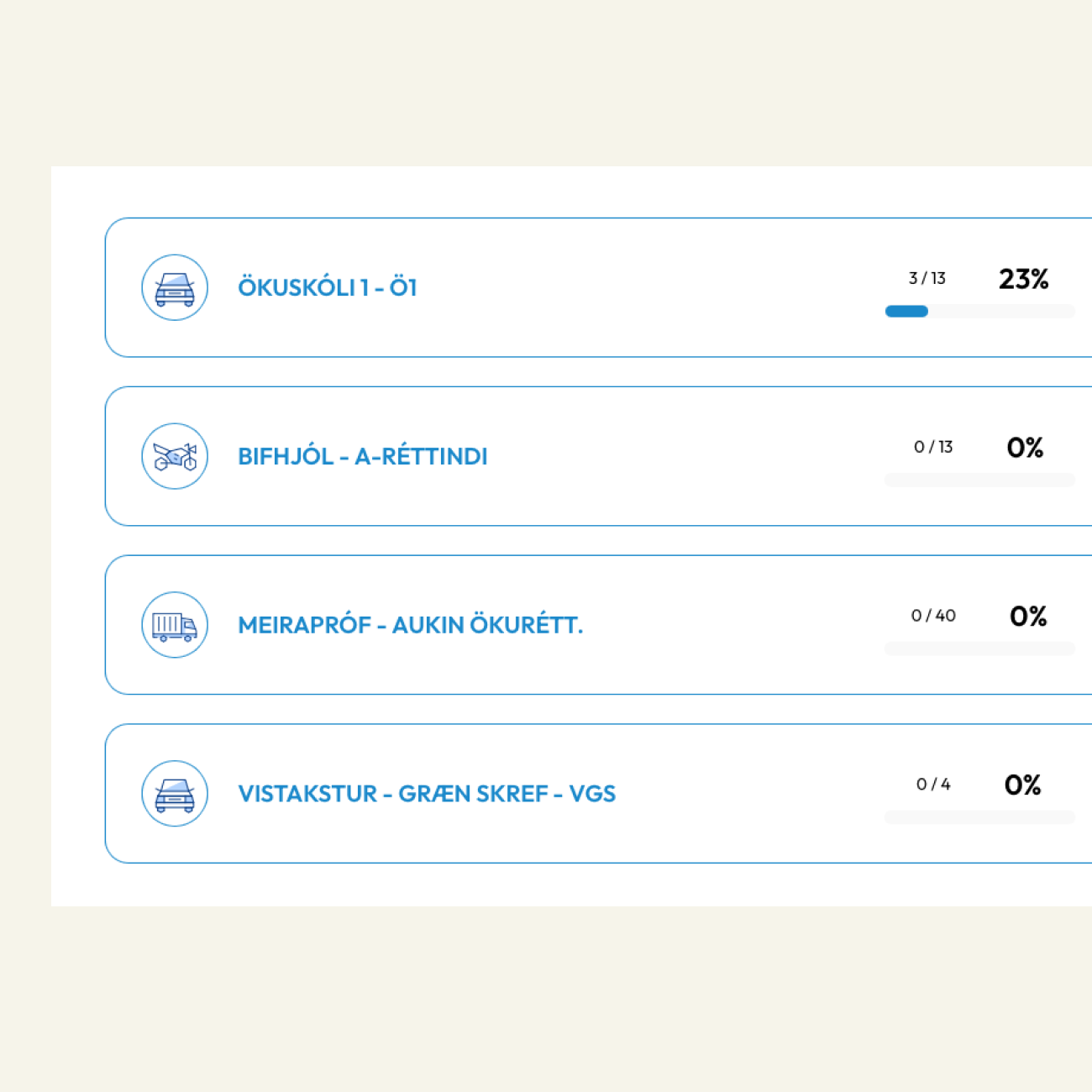Click the Ökuskóli 1 blue progress bar
Image resolution: width=1092 pixels, height=1092 pixels.
click(x=907, y=312)
